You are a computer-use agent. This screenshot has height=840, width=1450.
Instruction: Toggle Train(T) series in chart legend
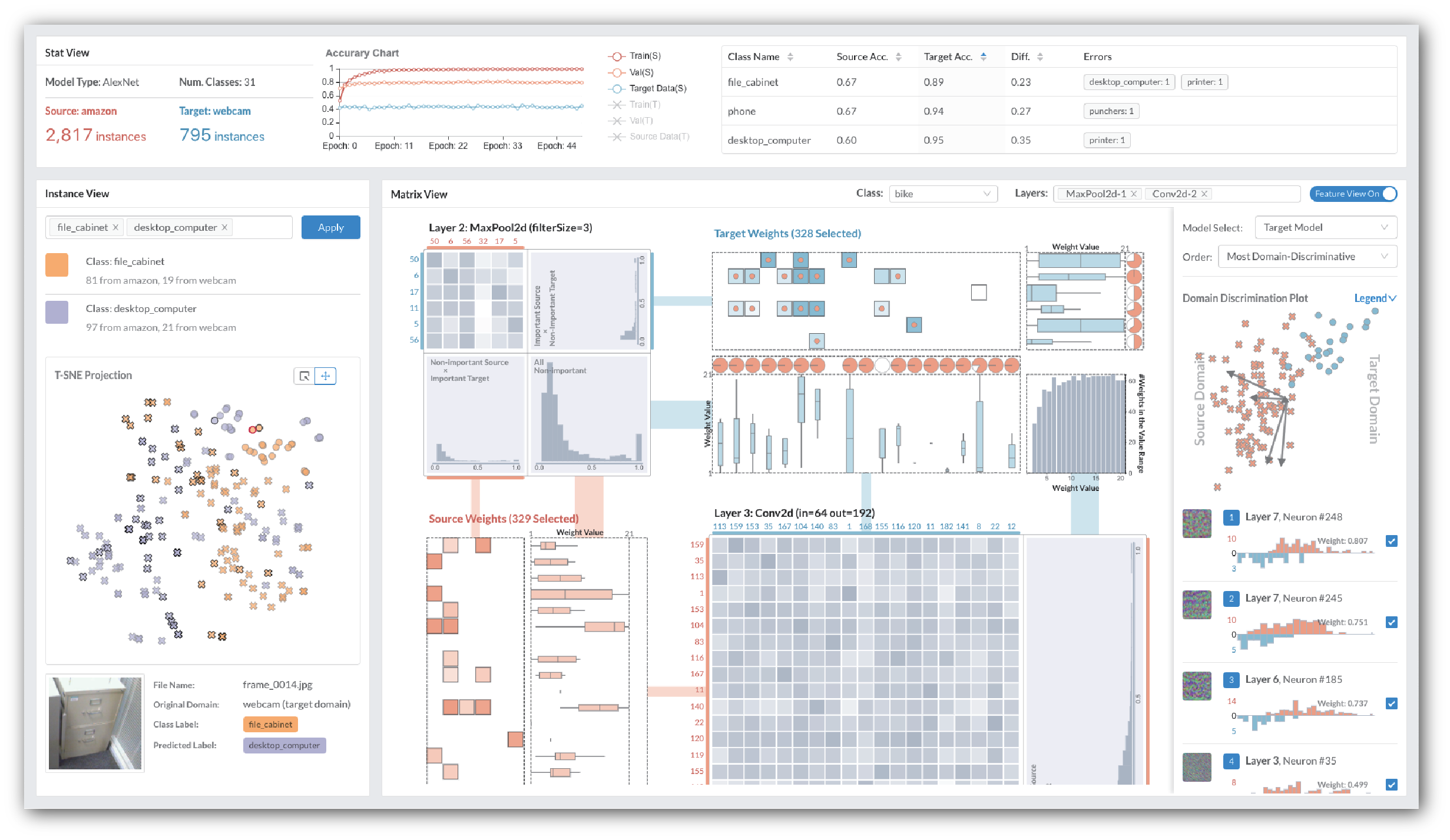638,105
